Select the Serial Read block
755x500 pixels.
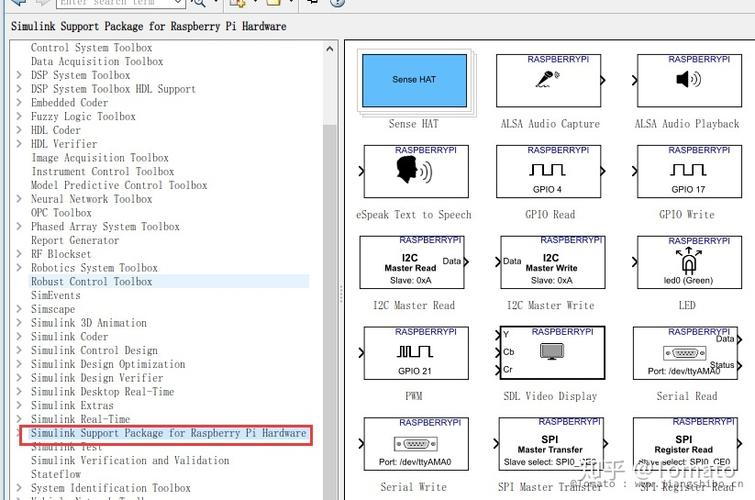685,353
